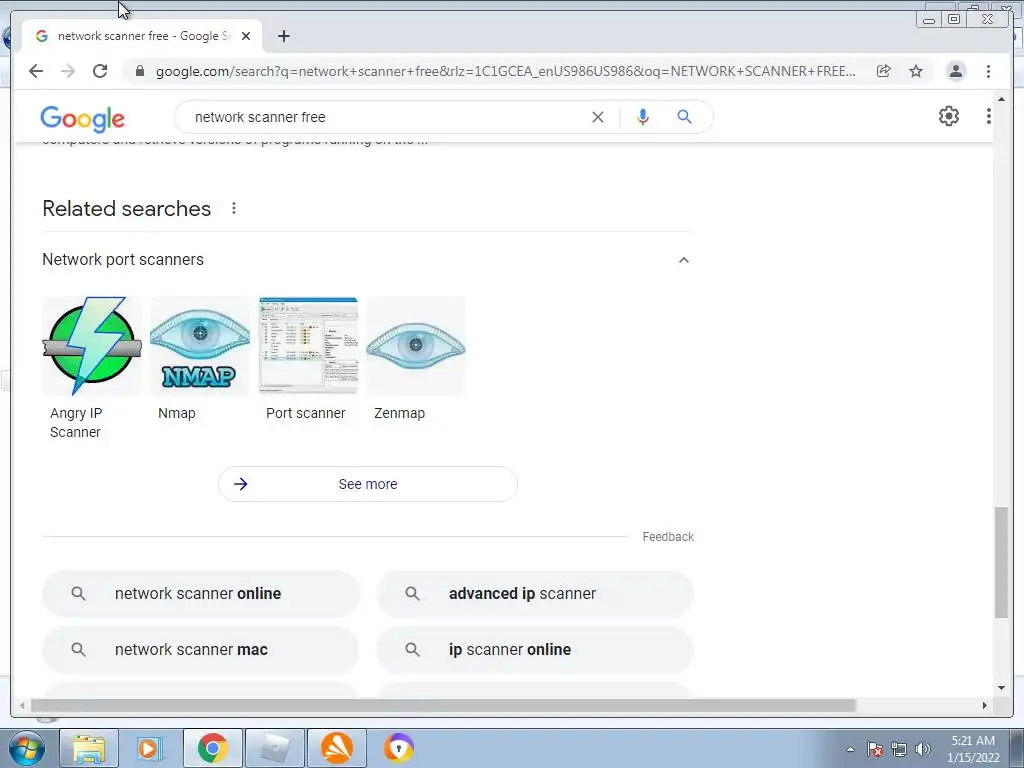Screen dimensions: 1024x768
Task: Open the orange Avast taskbar icon
Action: coord(337,748)
